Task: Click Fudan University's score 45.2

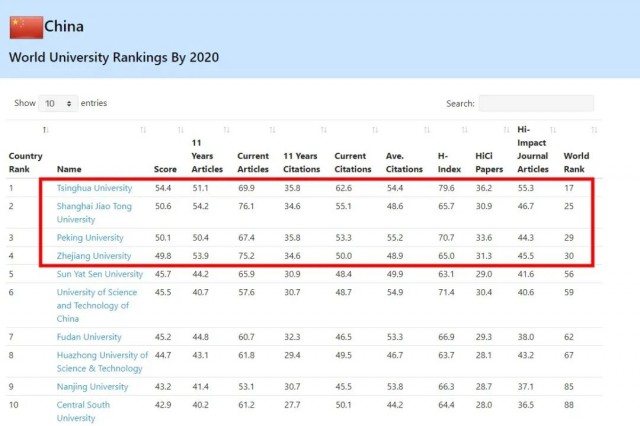Action: (163, 337)
